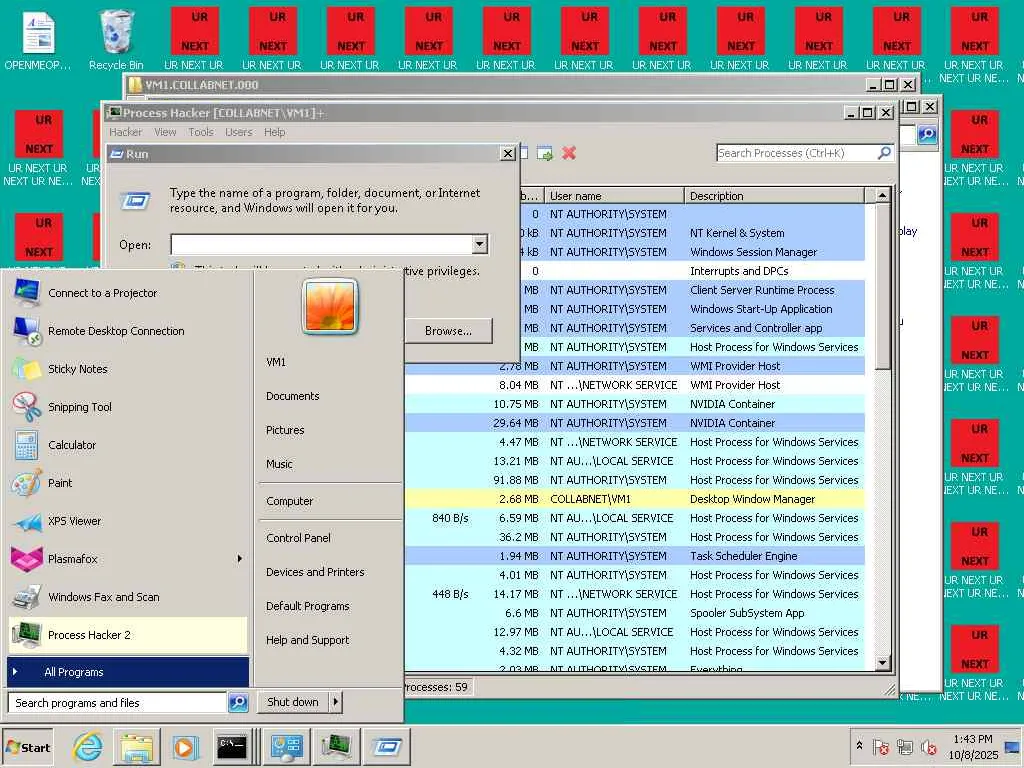Expand the Plasmafox submenu arrow

tap(240, 559)
